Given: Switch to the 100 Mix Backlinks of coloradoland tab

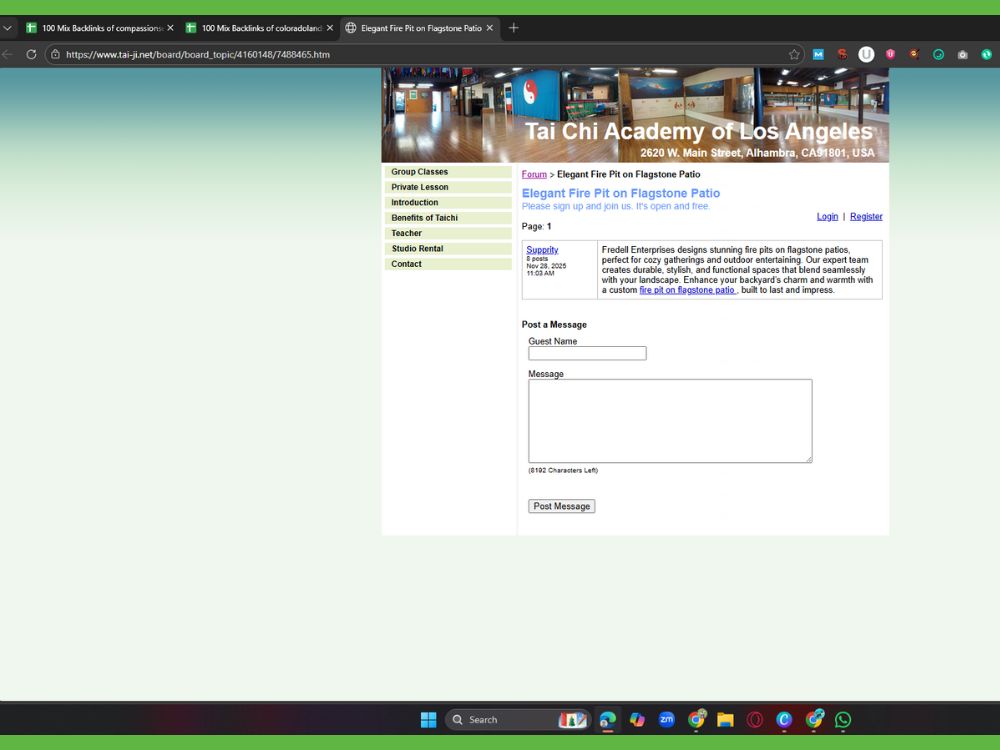Looking at the screenshot, I should click(x=260, y=28).
